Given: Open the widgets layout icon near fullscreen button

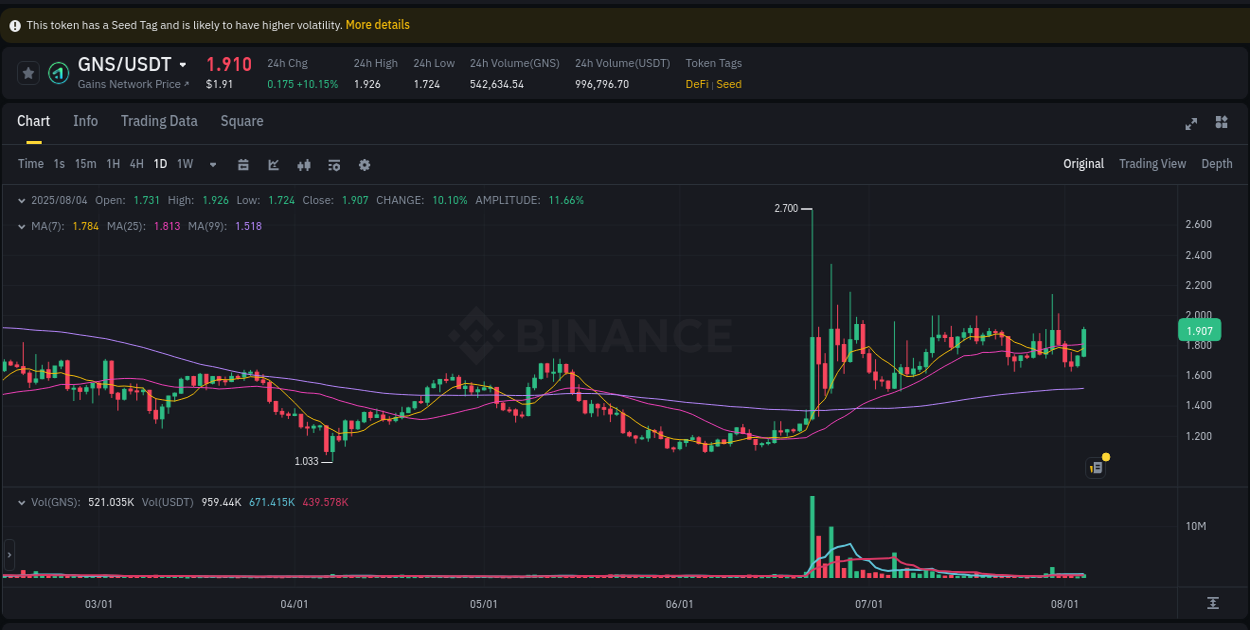Looking at the screenshot, I should coord(1221,122).
